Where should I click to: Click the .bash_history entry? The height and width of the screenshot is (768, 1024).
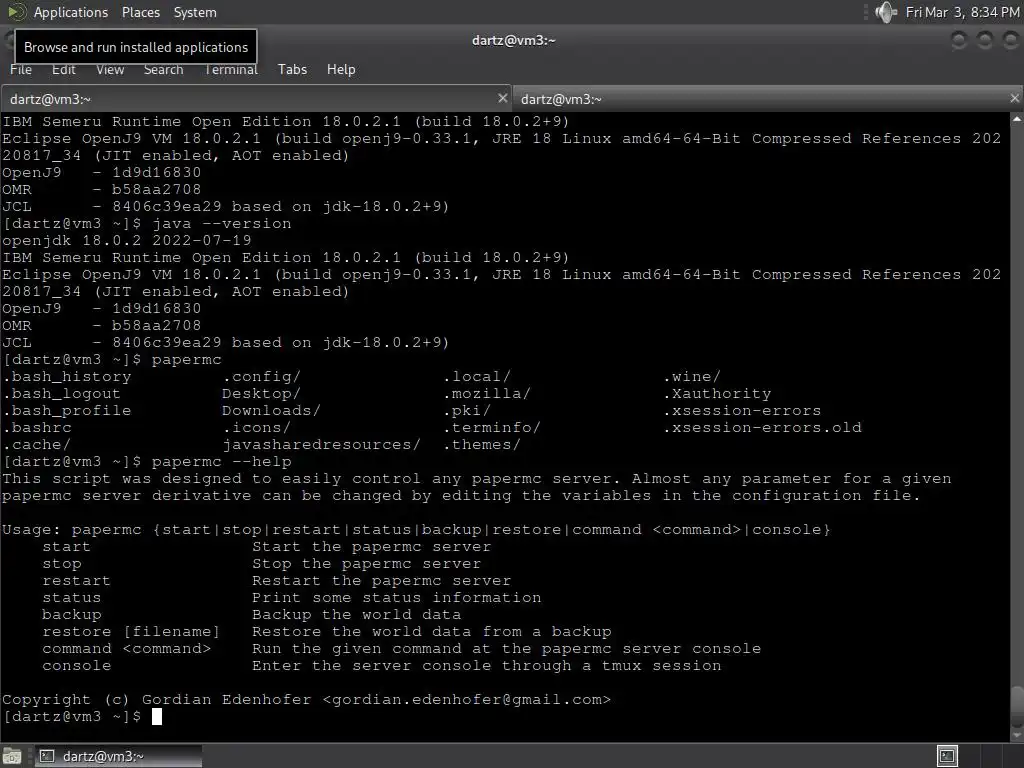click(67, 377)
